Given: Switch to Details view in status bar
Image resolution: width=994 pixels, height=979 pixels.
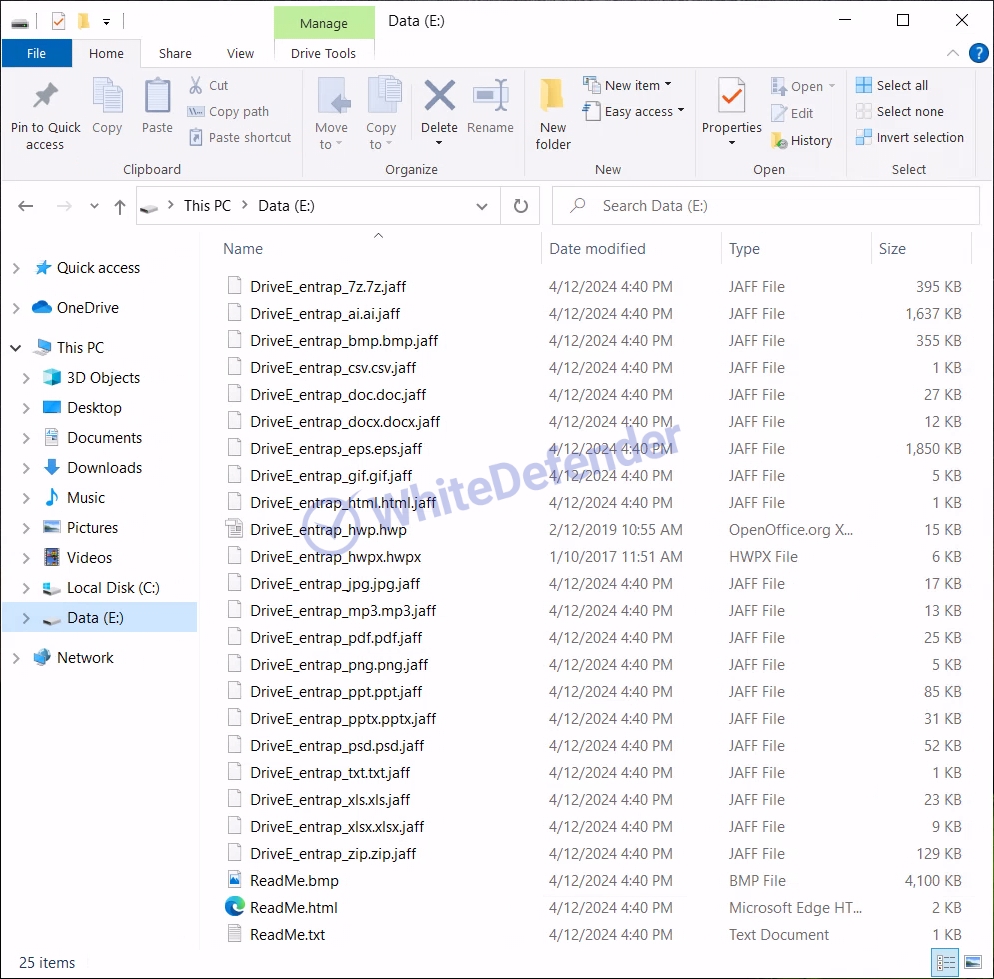Looking at the screenshot, I should (946, 963).
